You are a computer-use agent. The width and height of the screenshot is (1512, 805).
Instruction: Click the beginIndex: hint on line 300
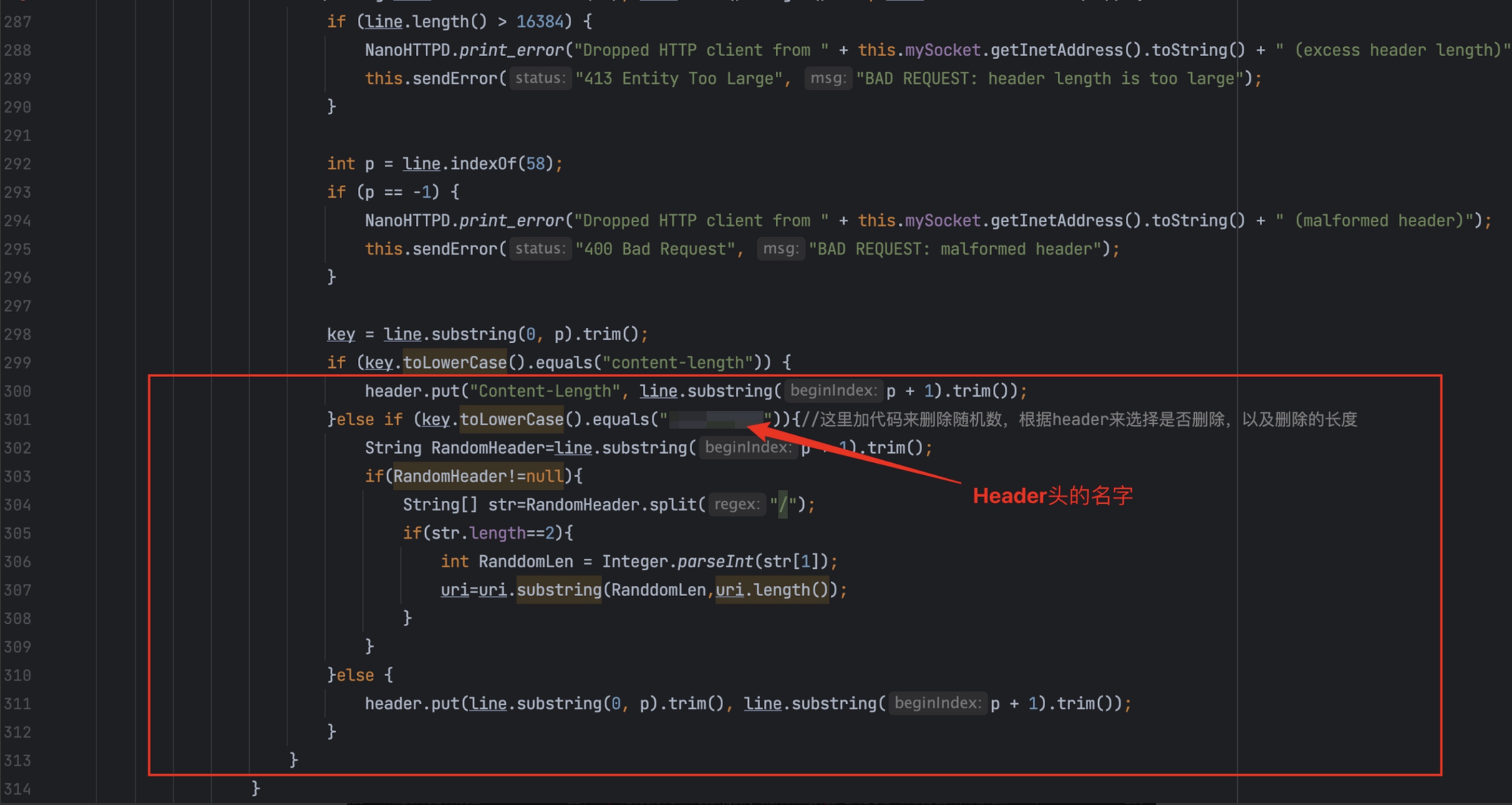point(833,391)
